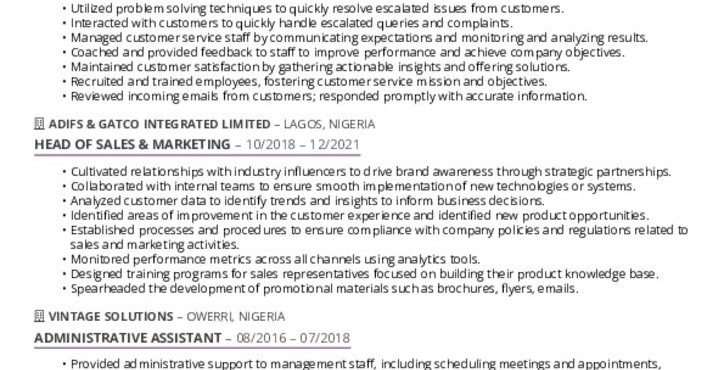Click the 08/2016 – 07/2018 date range
The height and width of the screenshot is (370, 724).
click(x=293, y=338)
